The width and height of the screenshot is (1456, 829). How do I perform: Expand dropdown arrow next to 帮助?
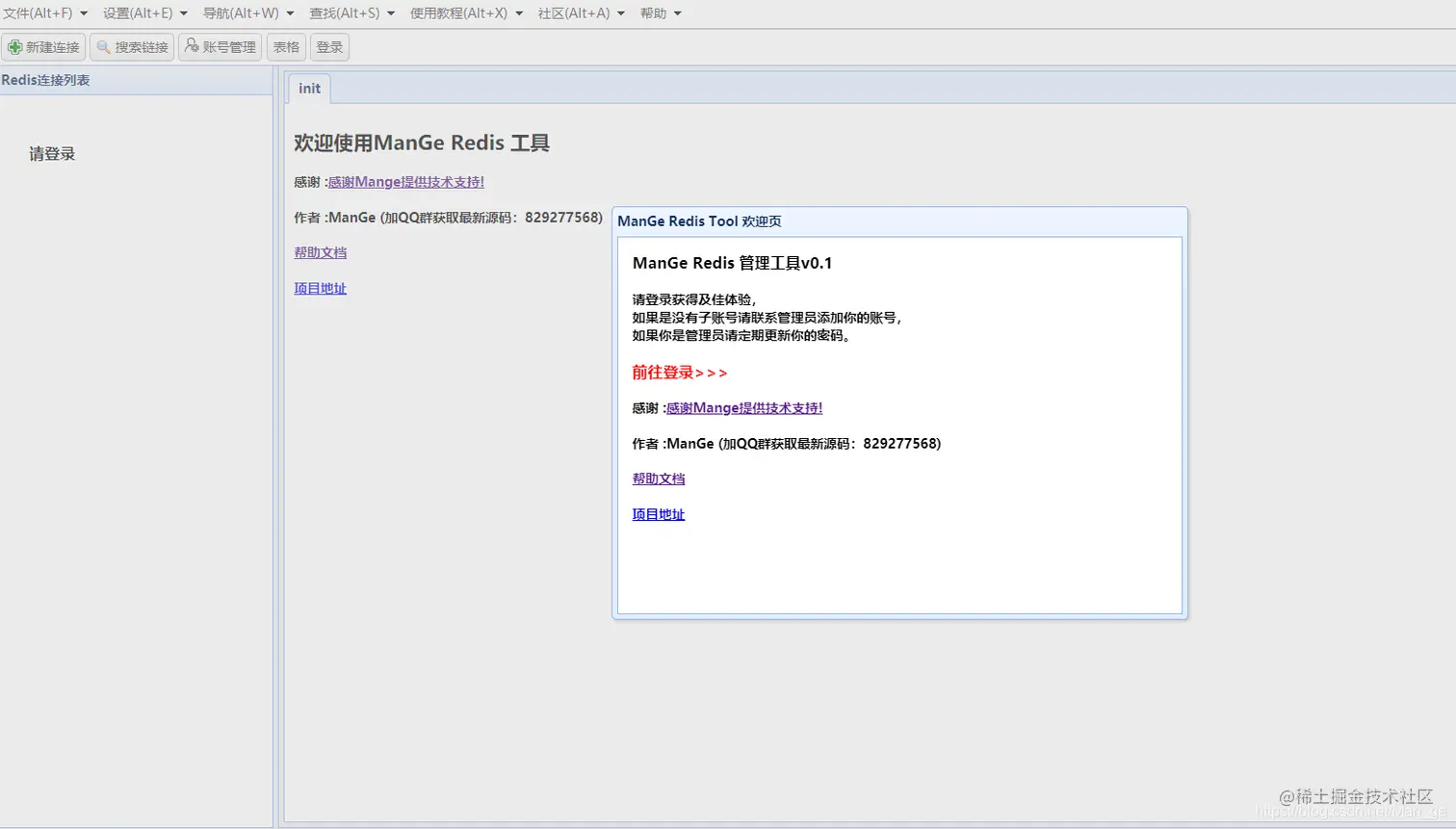pyautogui.click(x=678, y=13)
